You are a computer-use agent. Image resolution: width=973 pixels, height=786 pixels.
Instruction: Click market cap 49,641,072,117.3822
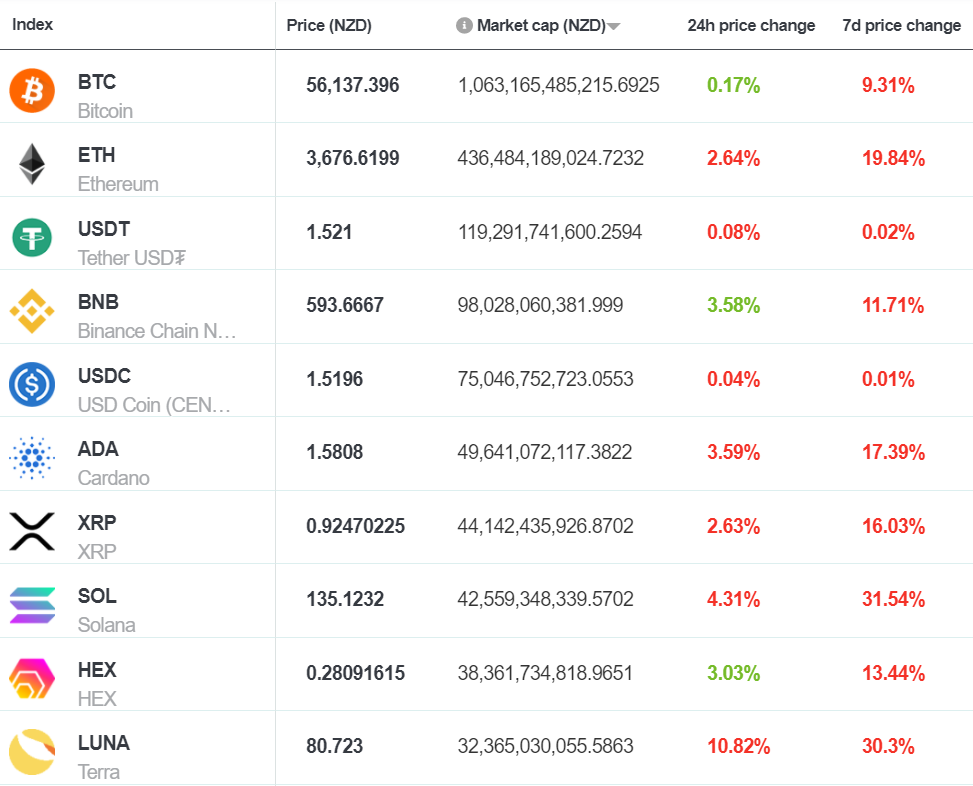(x=545, y=452)
